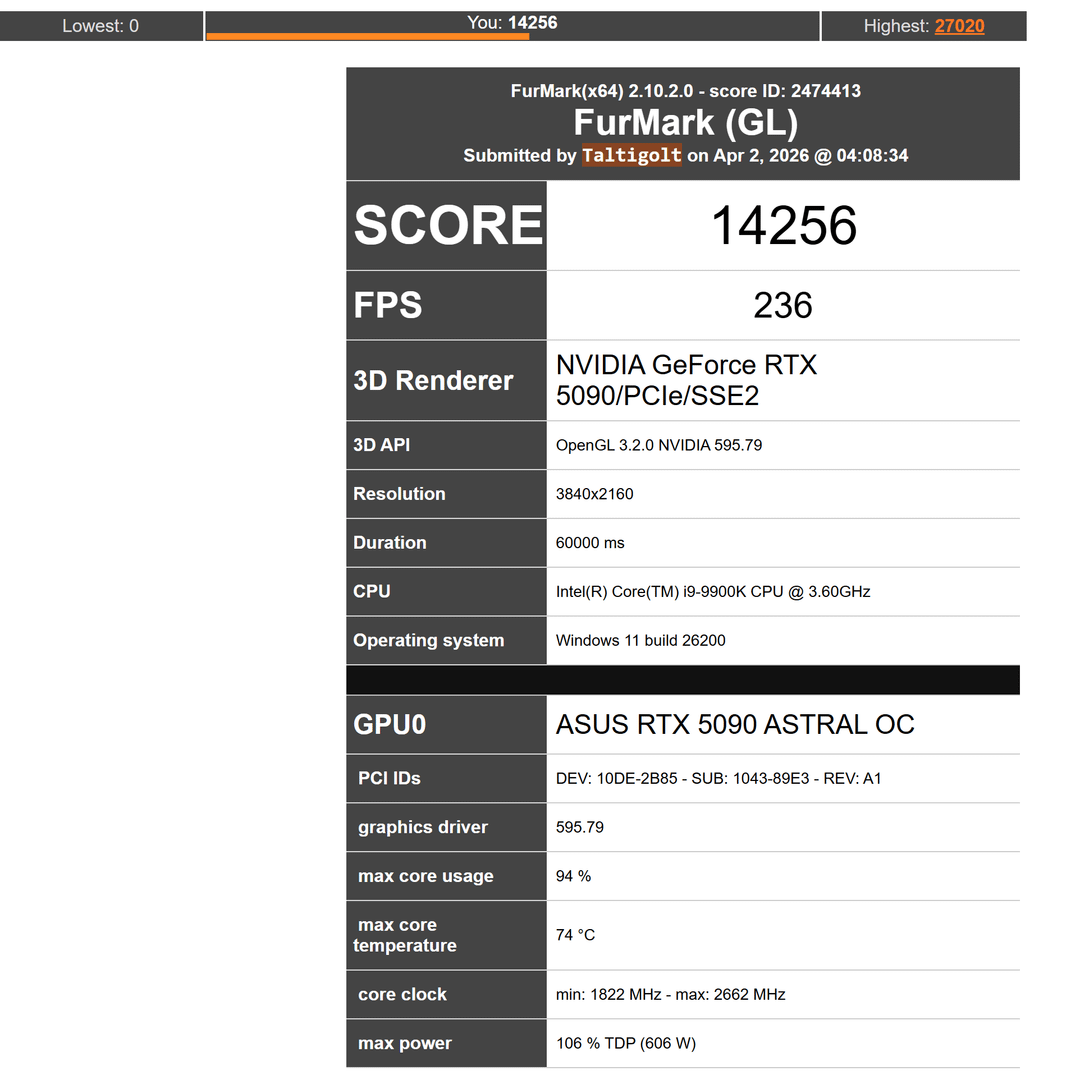Open the highest score 27020 link

pos(959,26)
